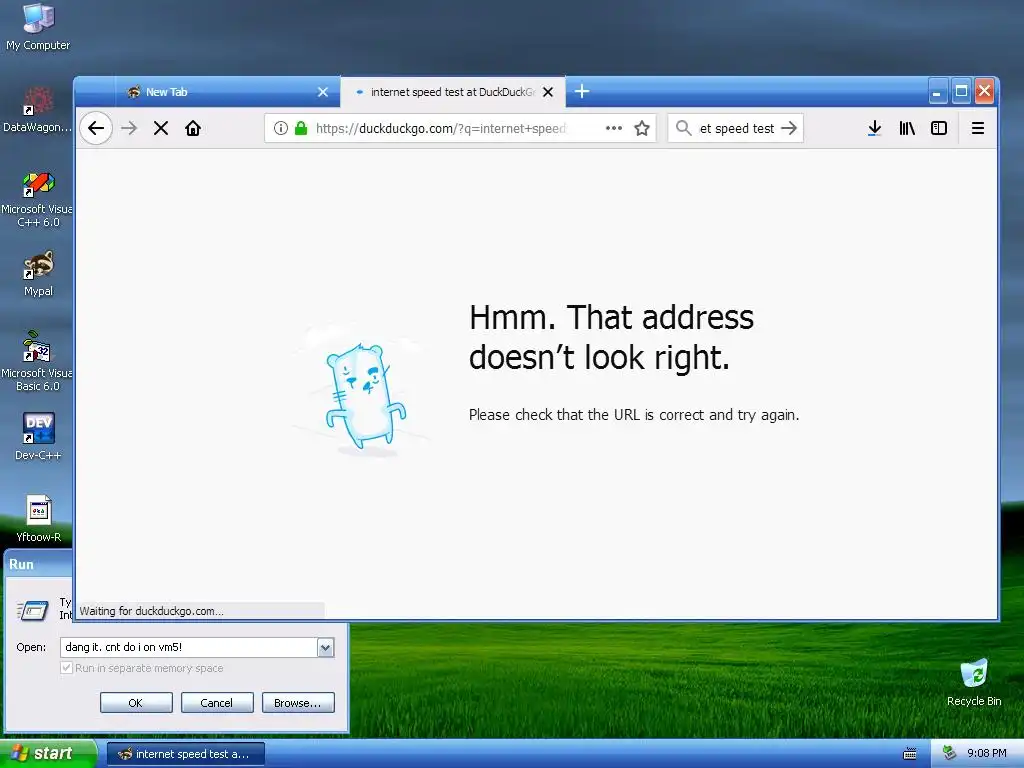
Task: Click the Open text field in Run dialog
Action: [x=189, y=647]
